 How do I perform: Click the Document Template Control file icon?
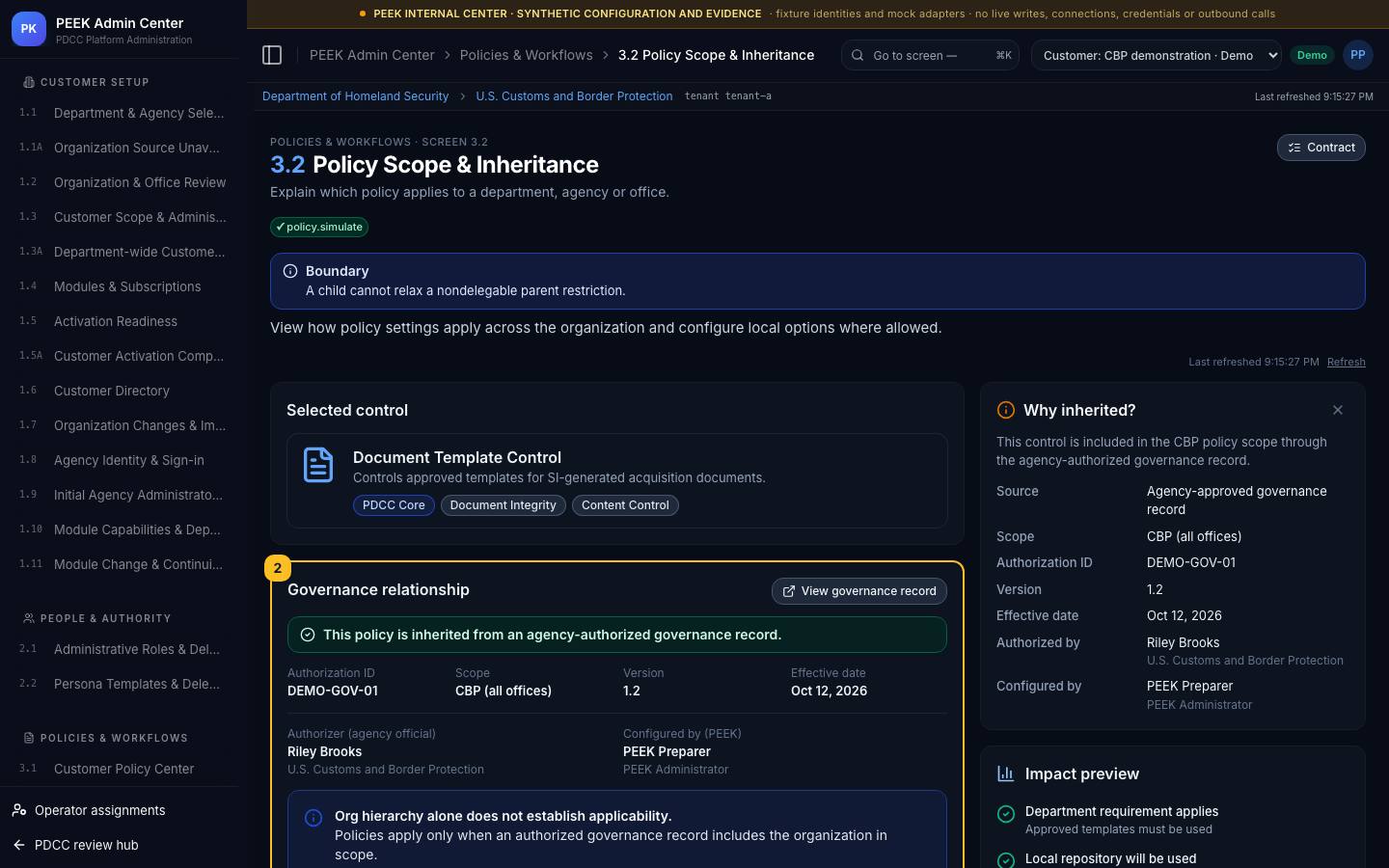[318, 465]
